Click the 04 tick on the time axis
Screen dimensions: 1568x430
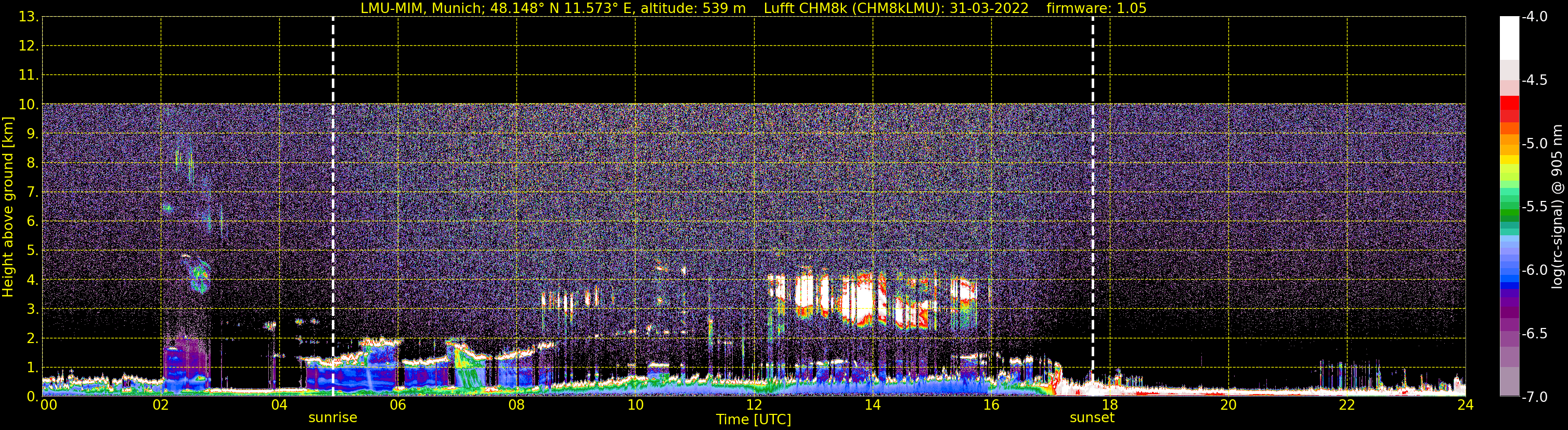pos(279,405)
